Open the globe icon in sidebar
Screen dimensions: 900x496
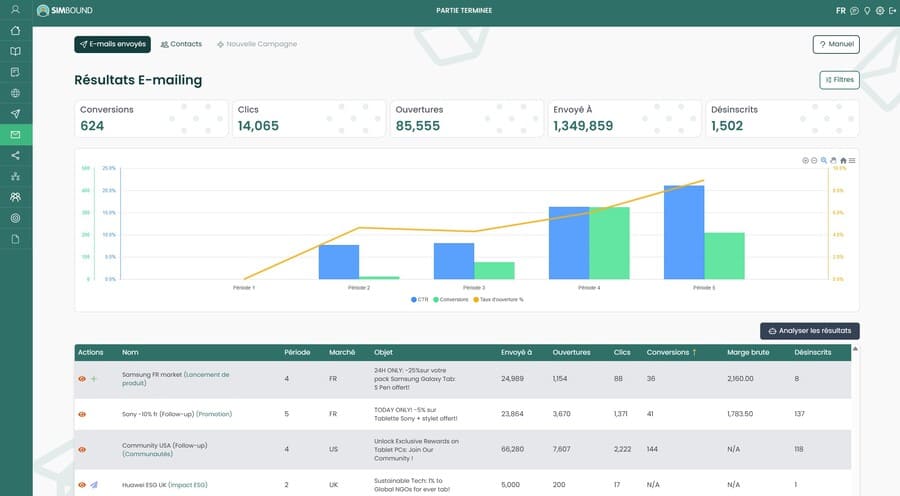(x=15, y=93)
